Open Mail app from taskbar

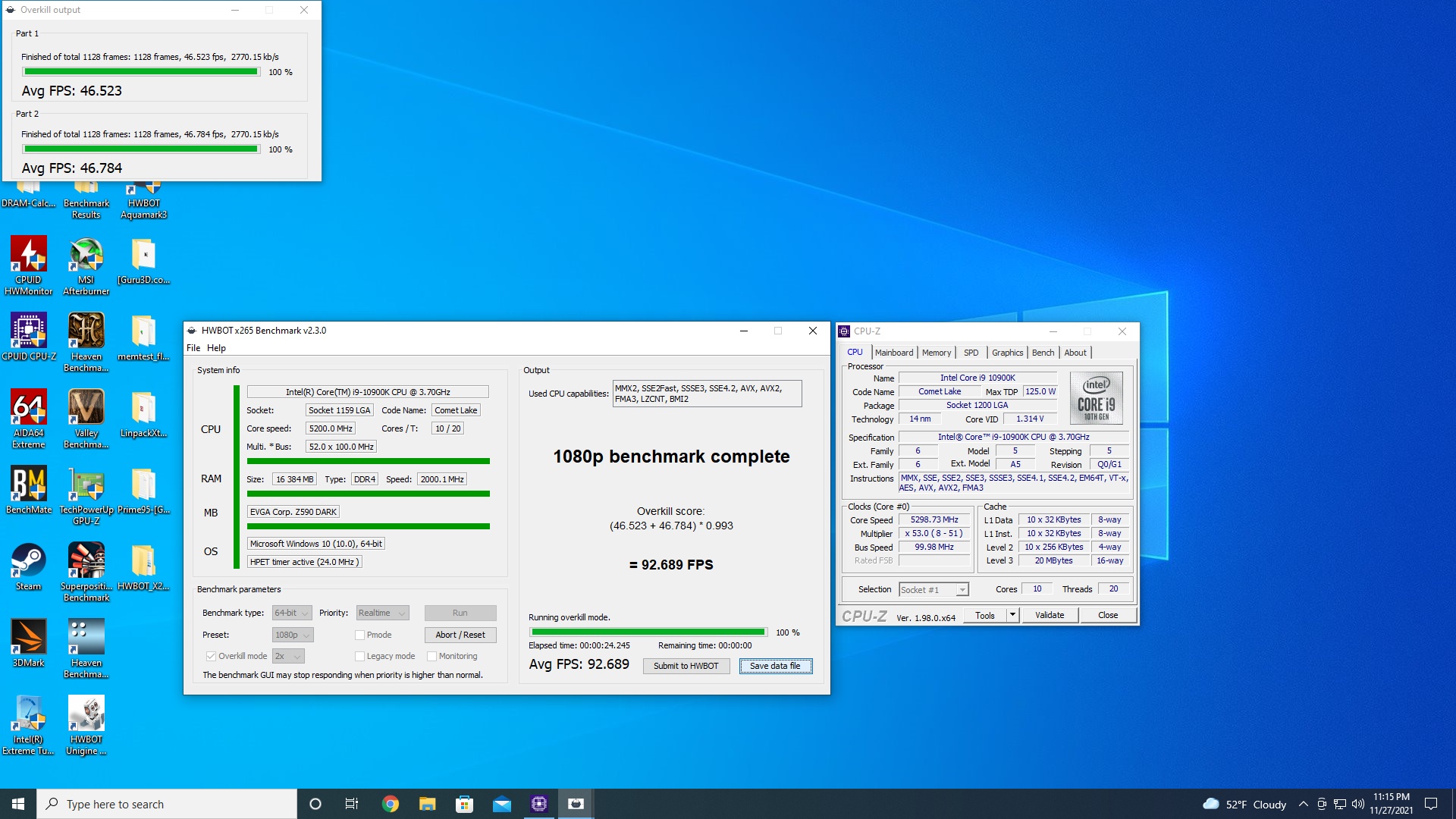pyautogui.click(x=502, y=804)
